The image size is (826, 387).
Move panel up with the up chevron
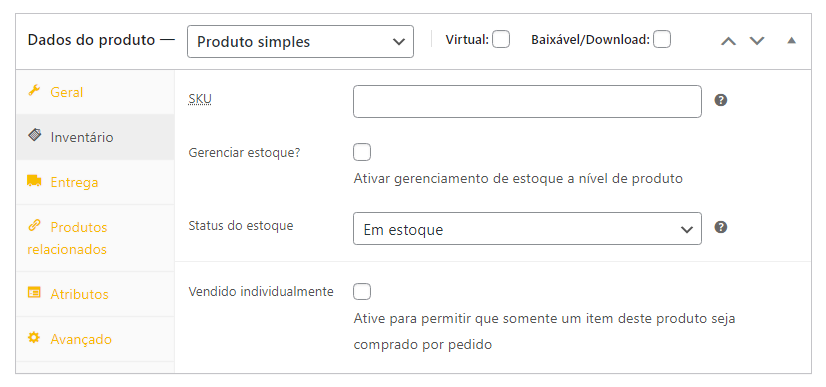click(x=728, y=41)
